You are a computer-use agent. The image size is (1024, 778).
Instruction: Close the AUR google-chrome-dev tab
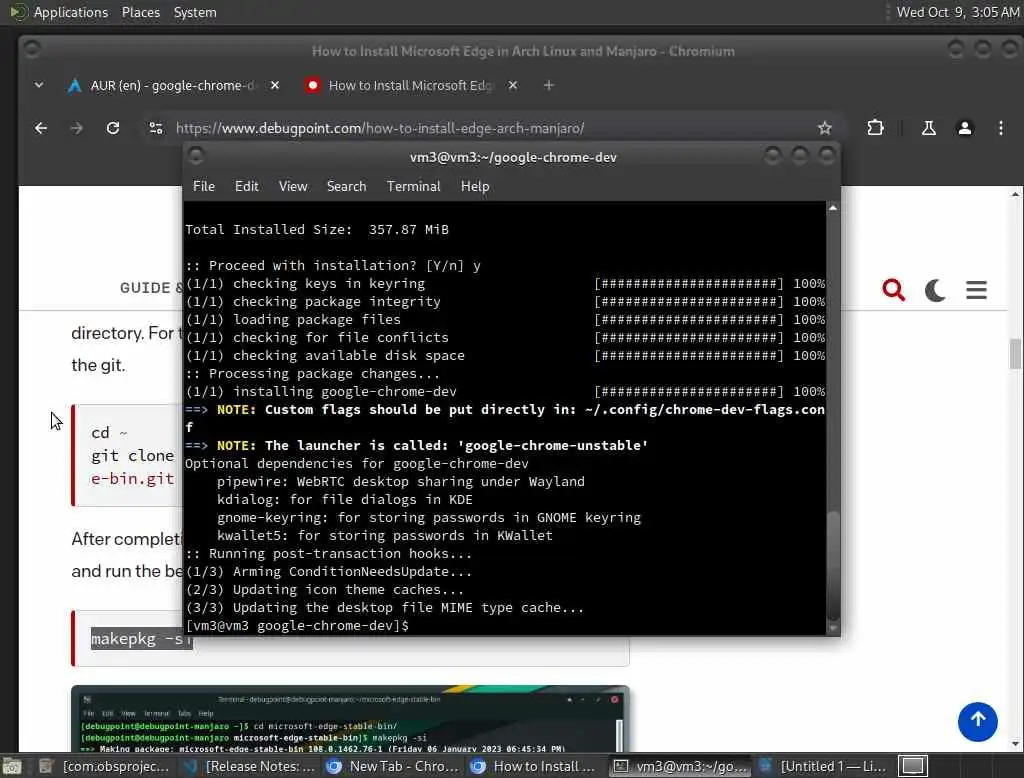(275, 86)
